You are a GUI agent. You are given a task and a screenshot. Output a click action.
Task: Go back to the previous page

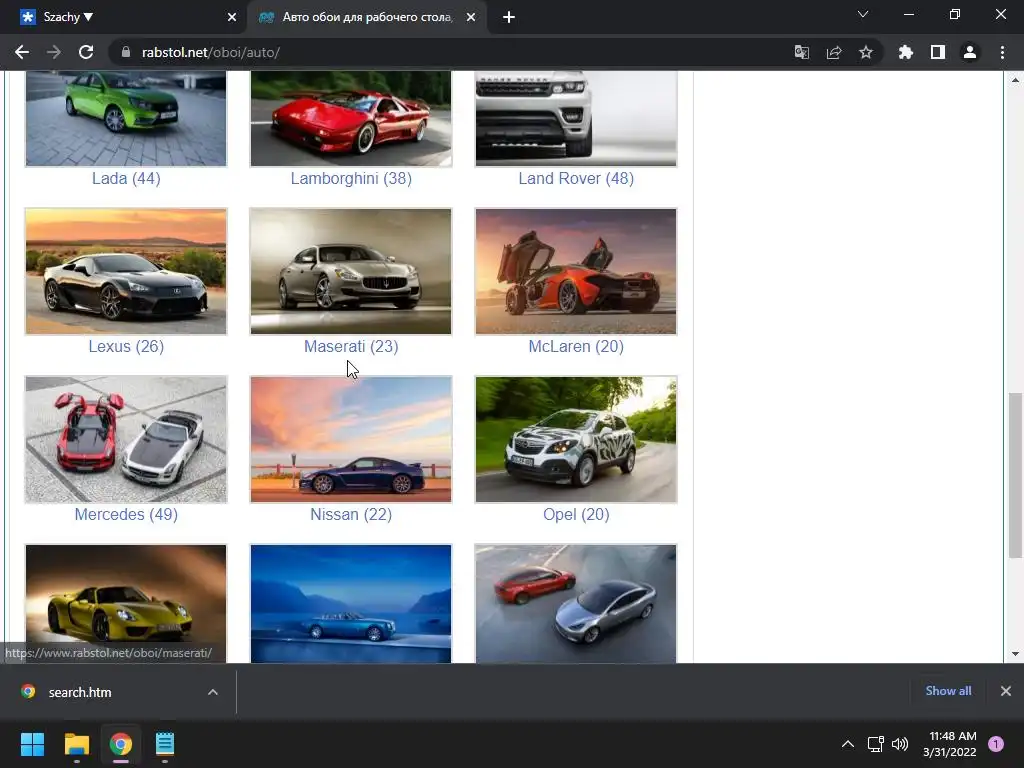point(22,52)
